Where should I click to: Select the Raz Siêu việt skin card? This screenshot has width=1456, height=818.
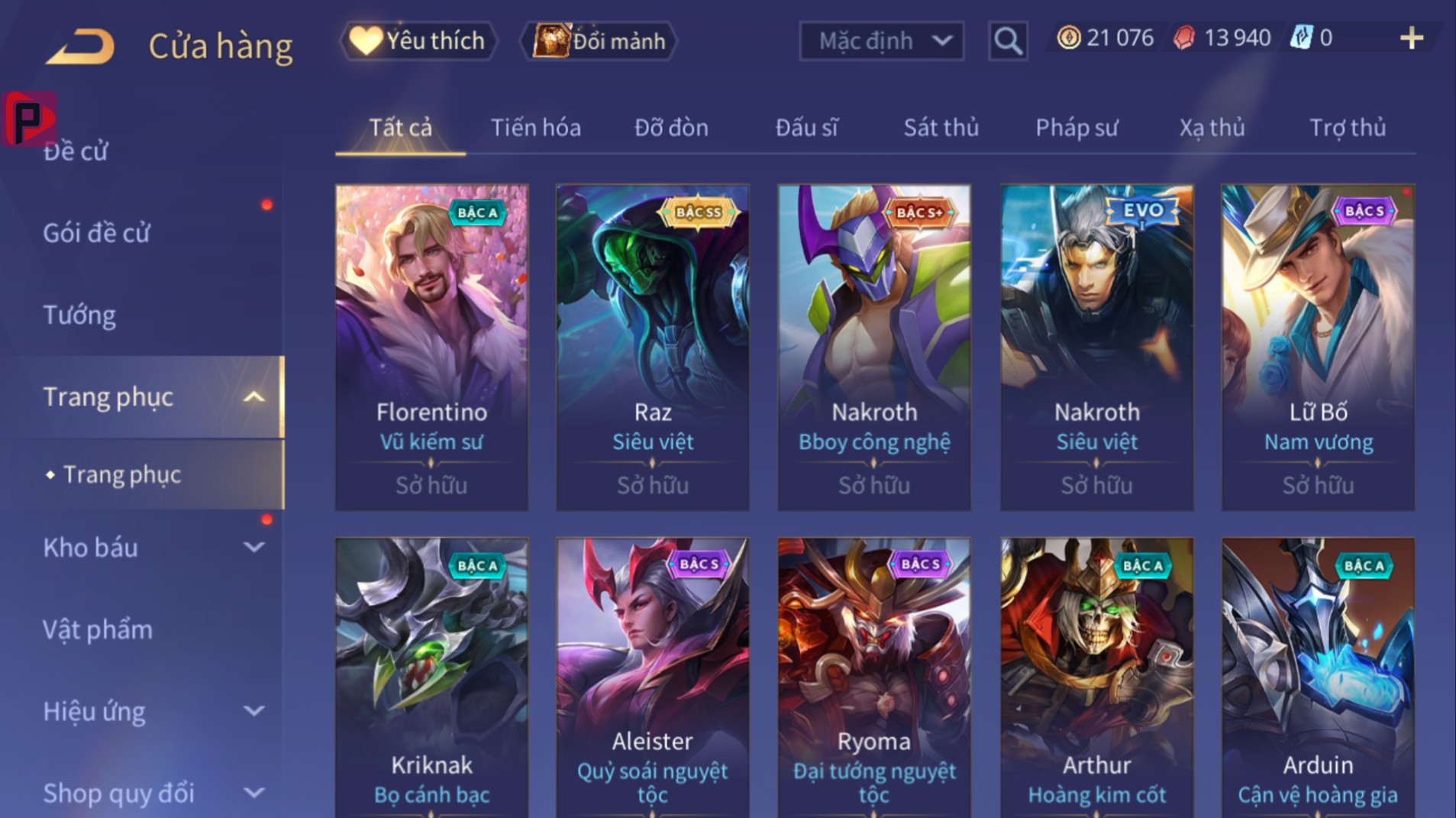point(653,348)
